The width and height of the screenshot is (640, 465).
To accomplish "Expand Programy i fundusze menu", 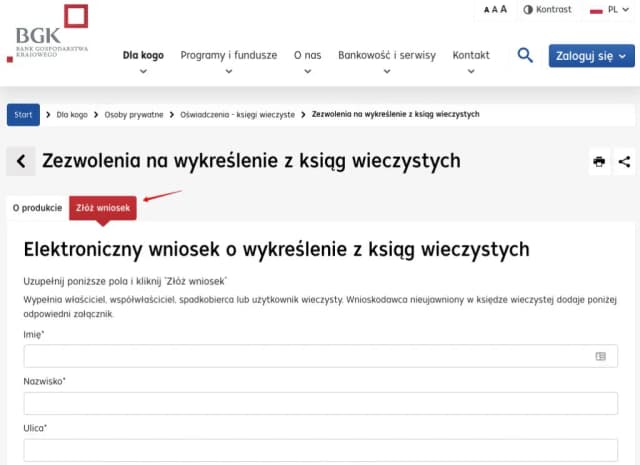I will pyautogui.click(x=228, y=57).
